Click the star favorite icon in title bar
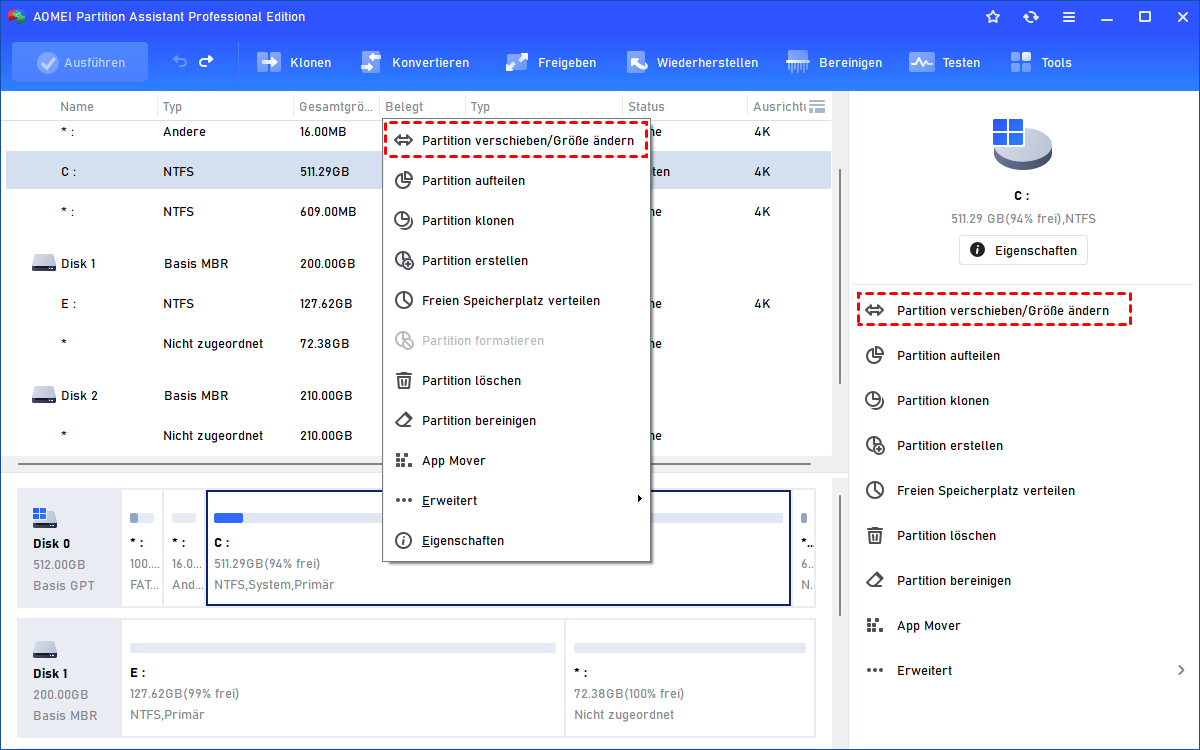 (x=993, y=17)
